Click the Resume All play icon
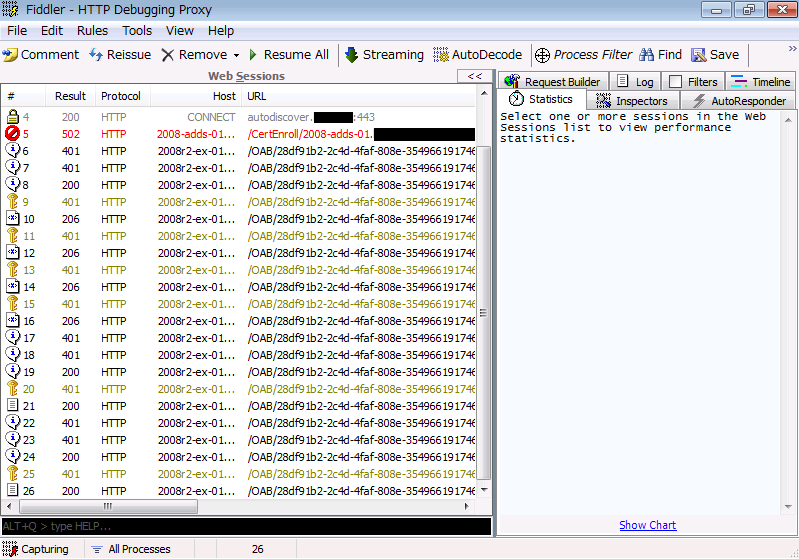This screenshot has width=799, height=559. 253,55
